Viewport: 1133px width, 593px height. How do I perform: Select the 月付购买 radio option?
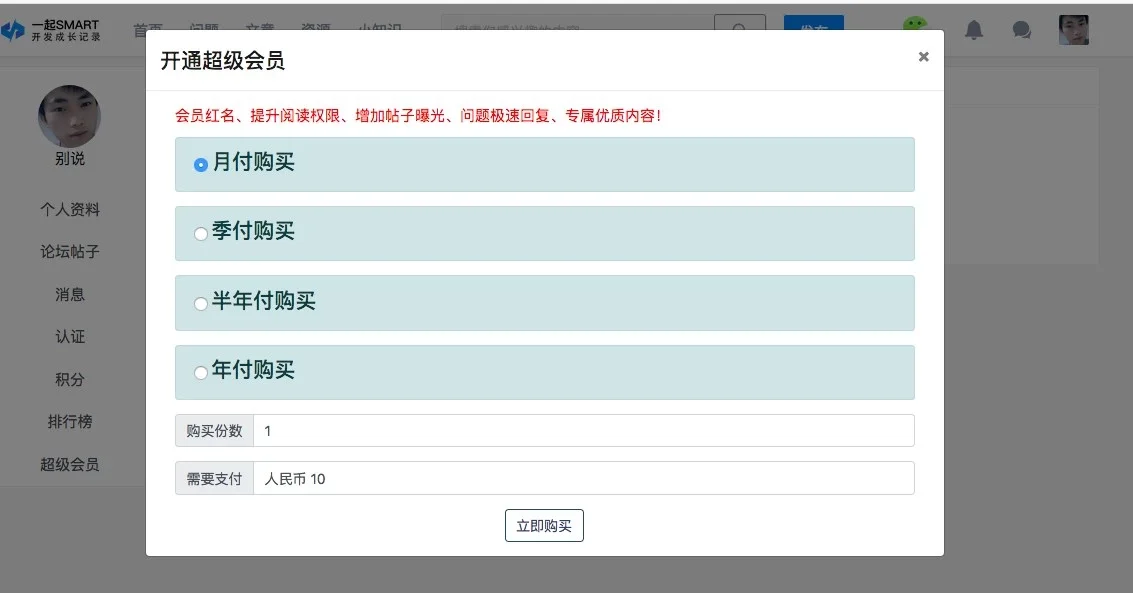tap(201, 165)
